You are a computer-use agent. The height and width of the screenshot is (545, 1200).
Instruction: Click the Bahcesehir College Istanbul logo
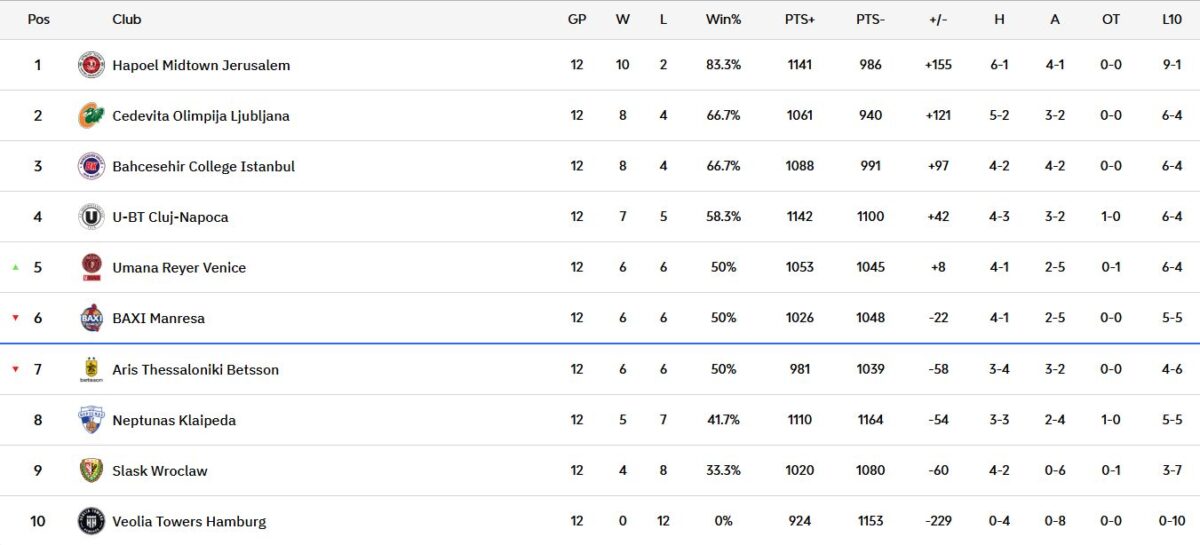point(91,166)
